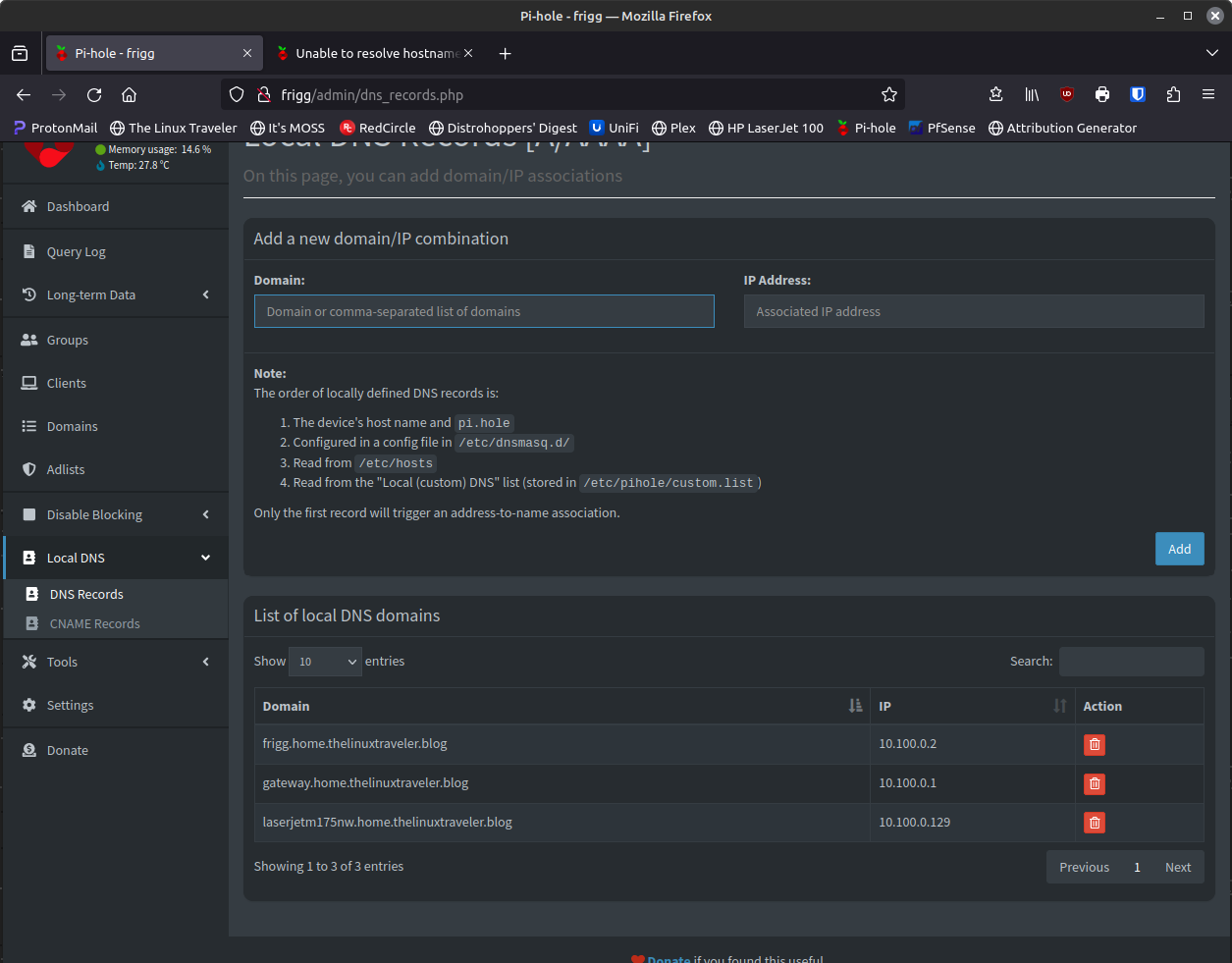Go back to the previous page

click(24, 95)
